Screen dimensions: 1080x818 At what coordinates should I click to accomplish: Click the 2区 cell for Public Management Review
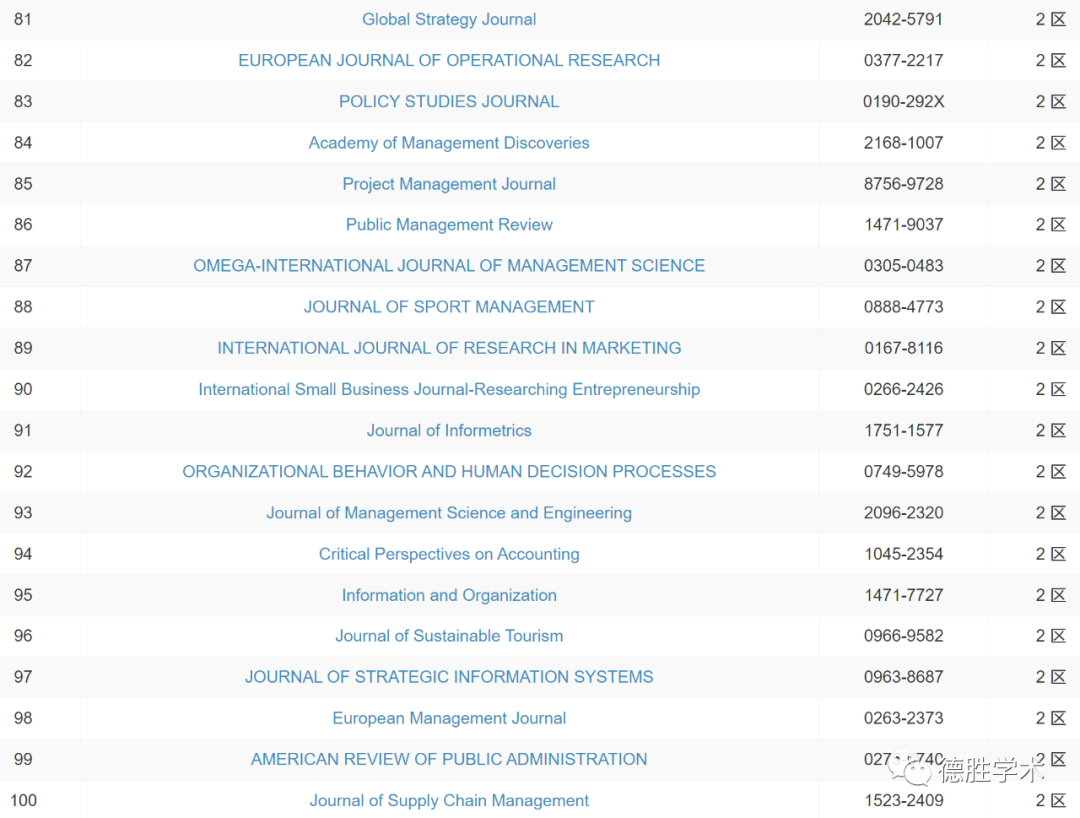tap(1050, 224)
